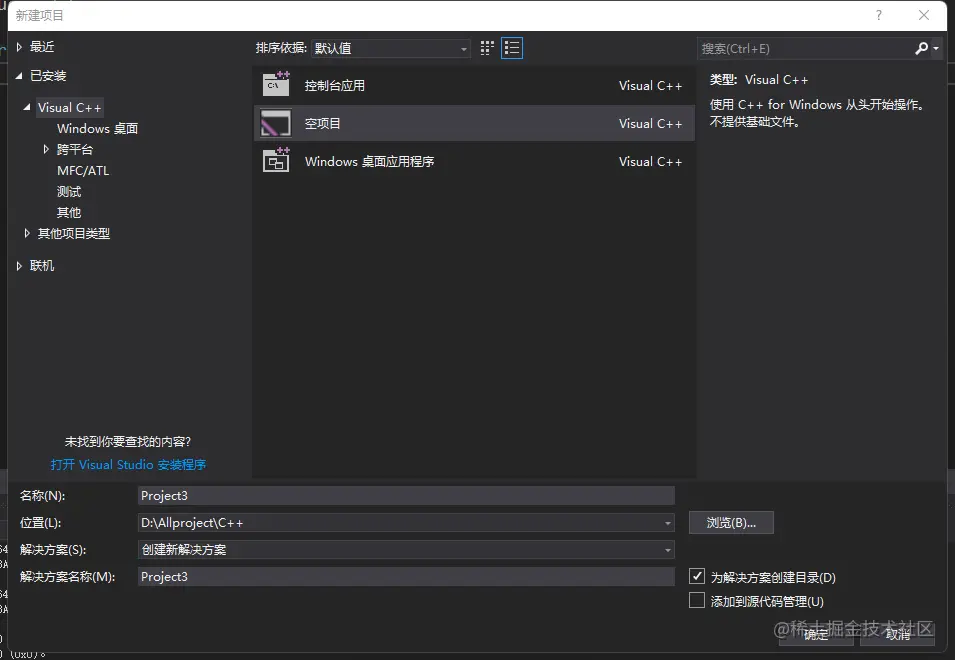
Task: Uncheck 为解决方案创建目录
Action: pyautogui.click(x=697, y=576)
